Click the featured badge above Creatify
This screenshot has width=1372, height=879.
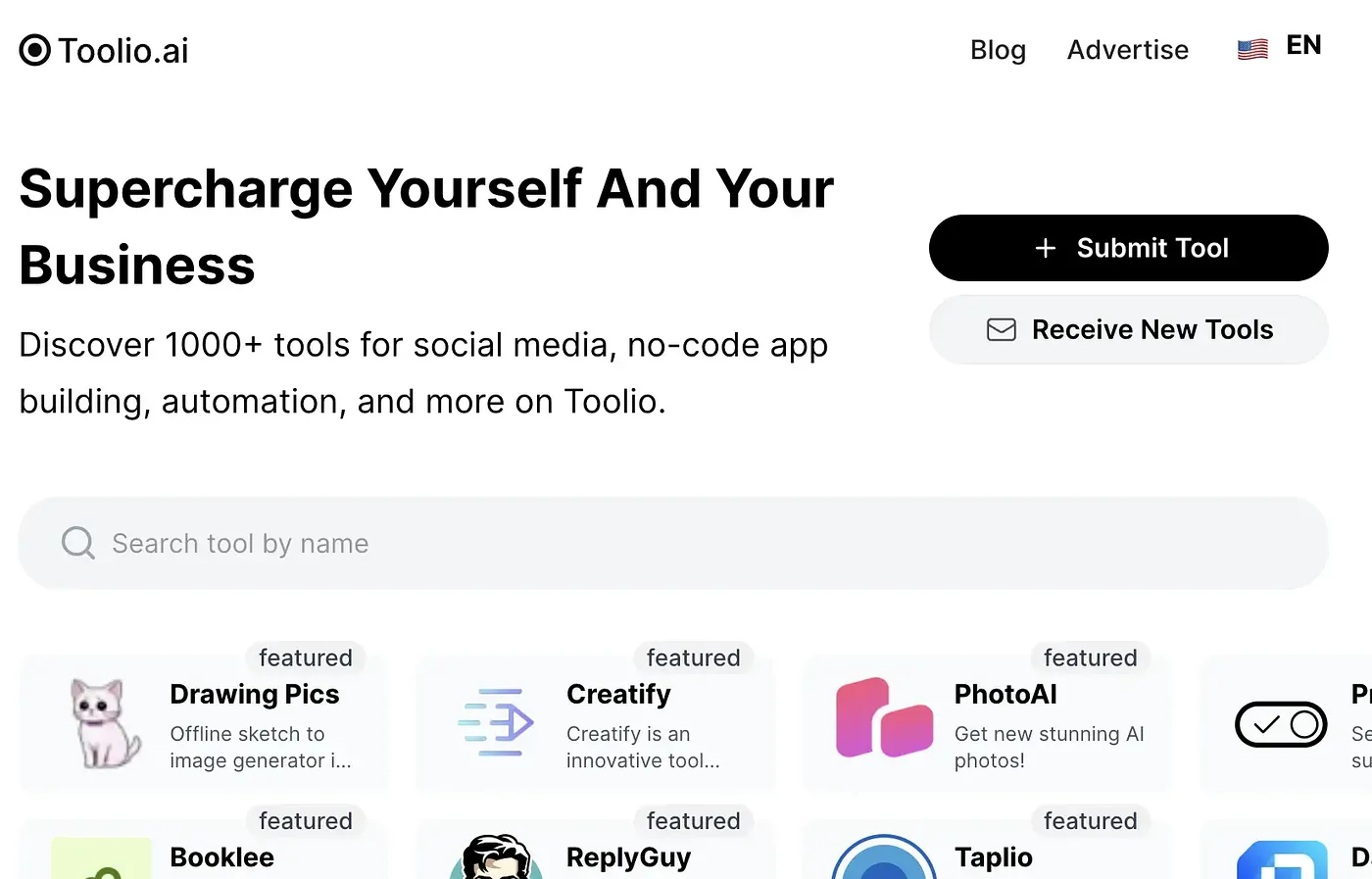[x=693, y=658]
